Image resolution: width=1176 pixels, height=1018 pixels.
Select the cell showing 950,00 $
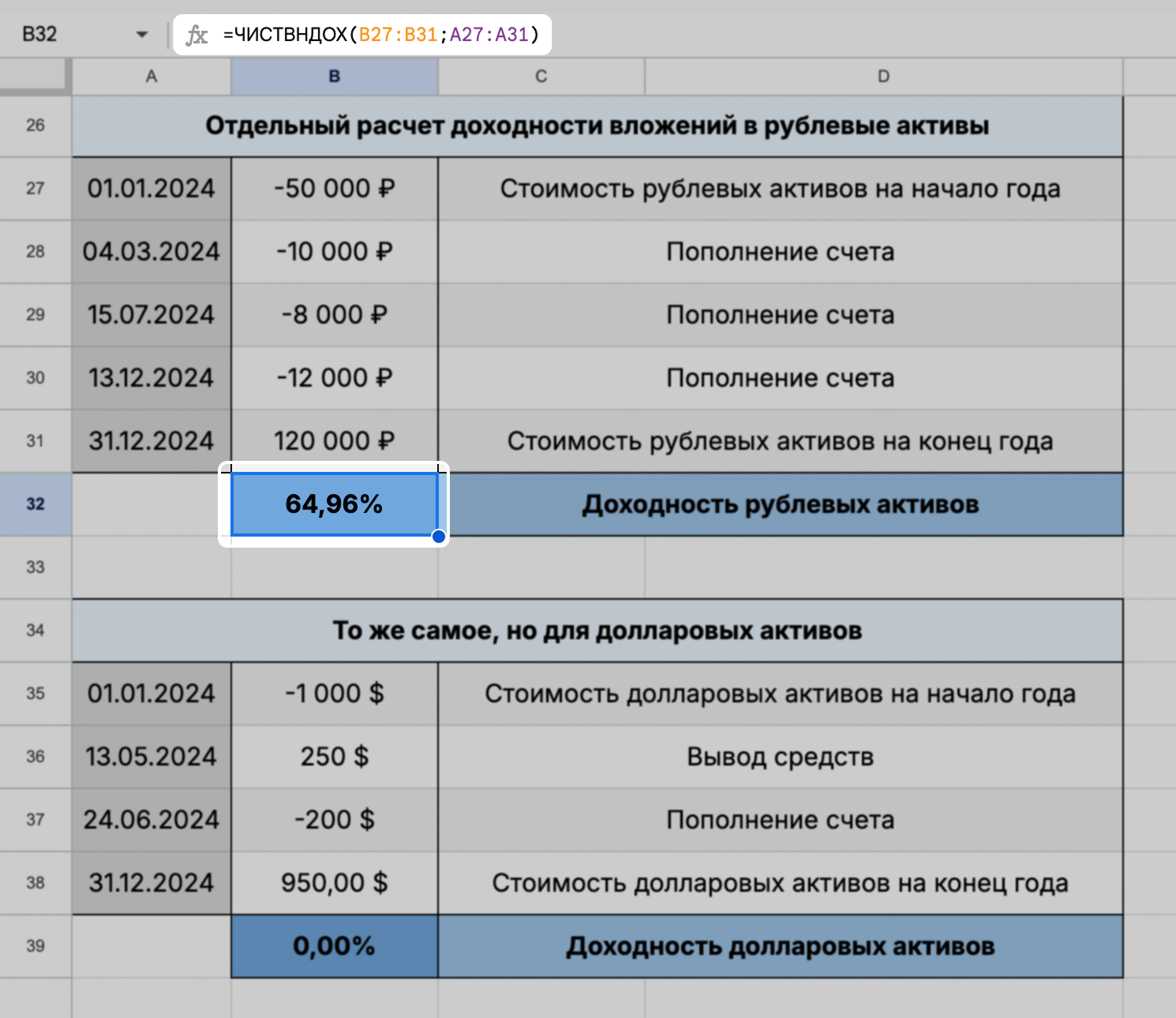(334, 882)
